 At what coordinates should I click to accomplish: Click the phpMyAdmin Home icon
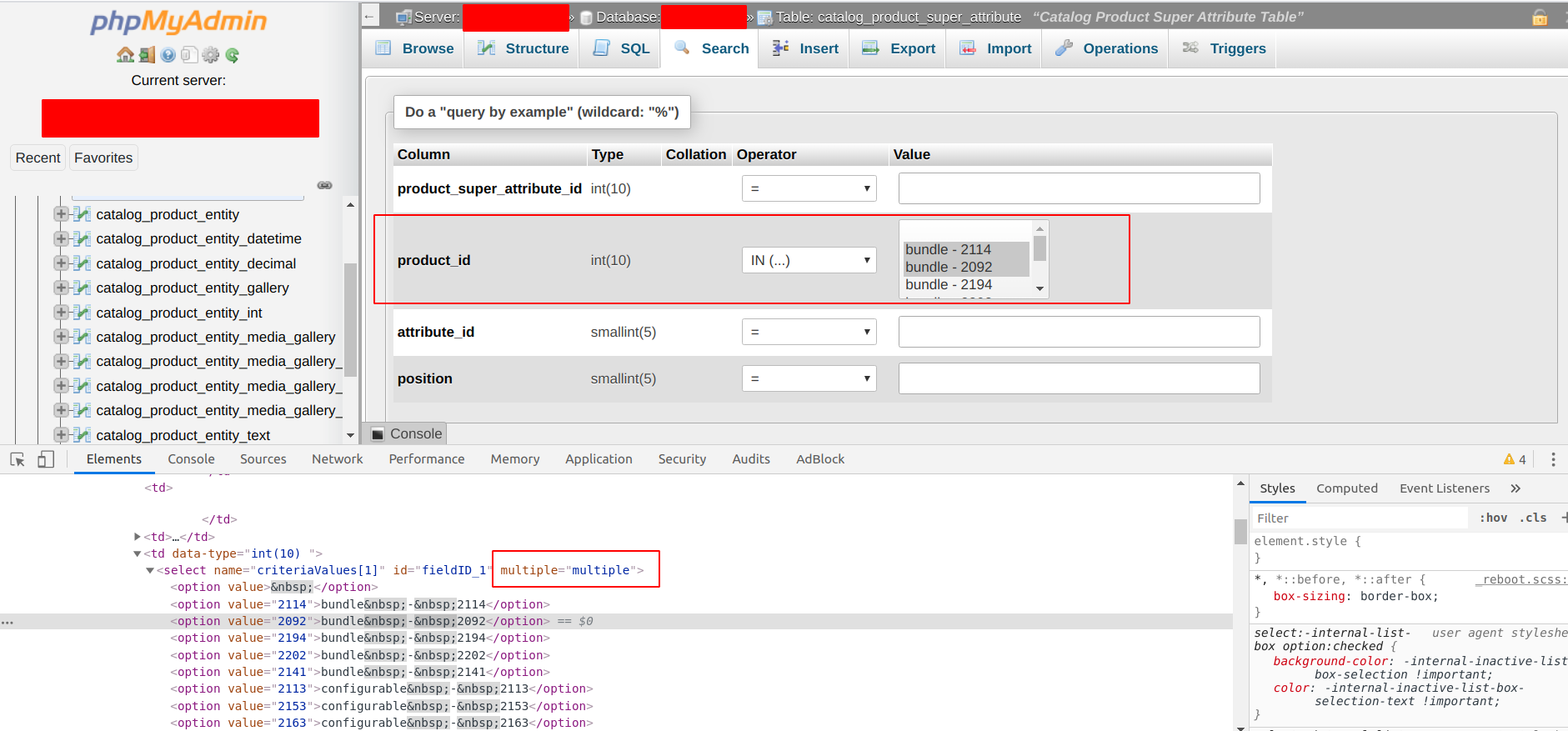click(125, 55)
